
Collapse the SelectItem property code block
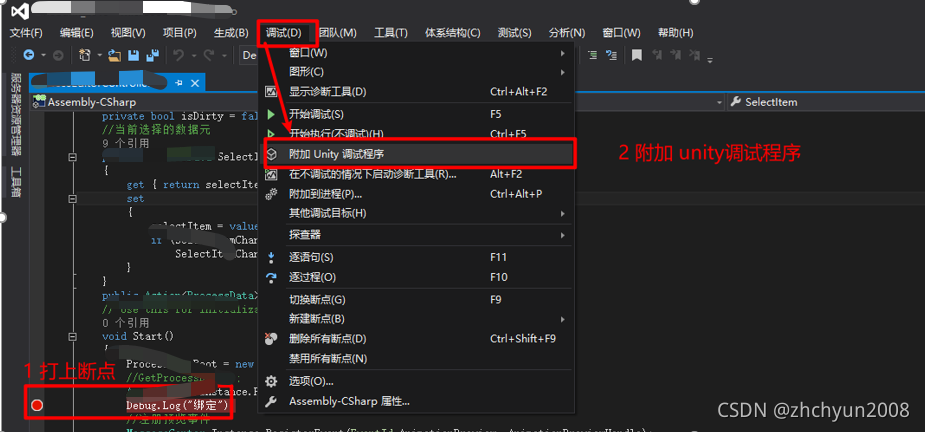pos(73,157)
